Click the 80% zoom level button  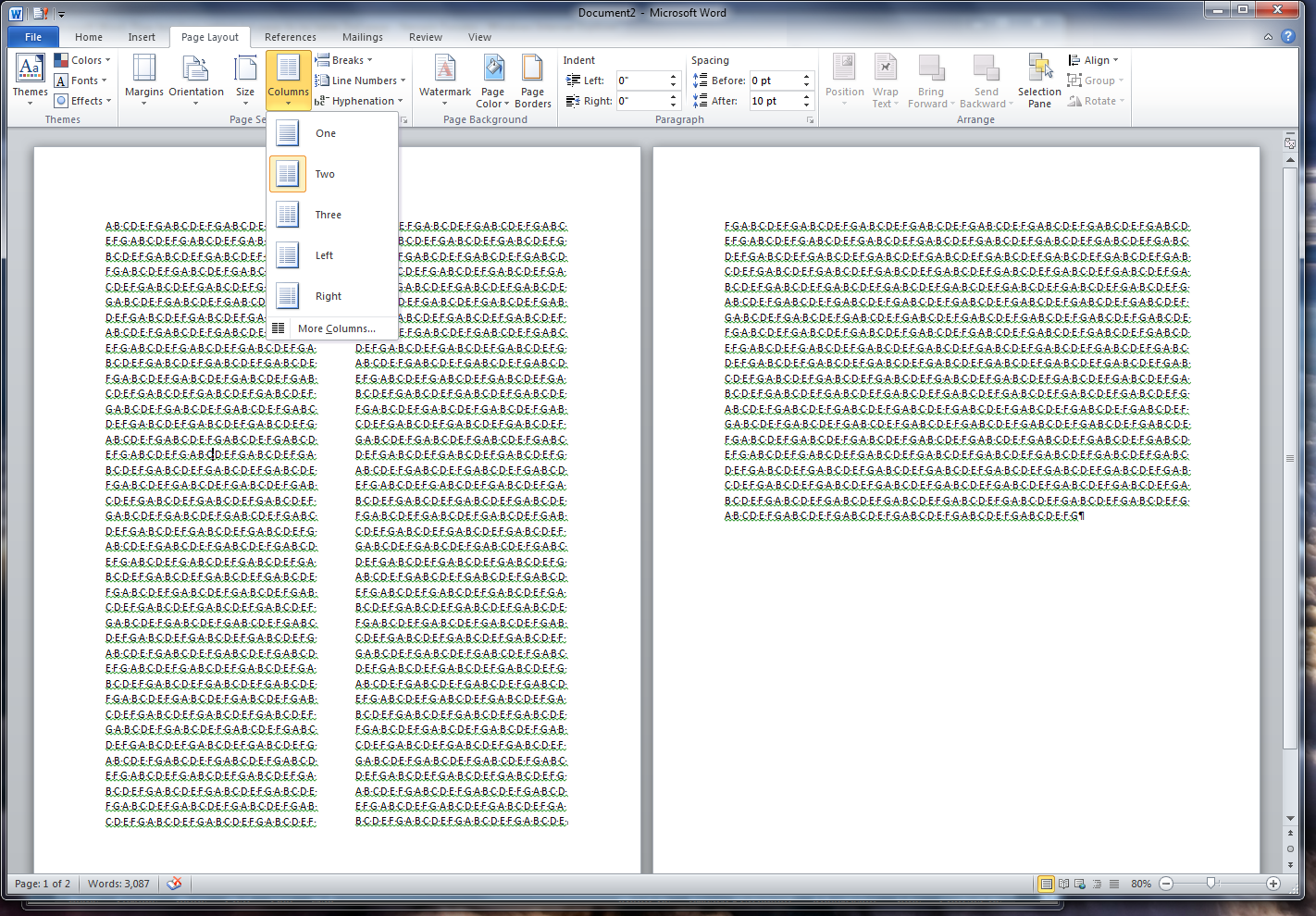pos(1141,884)
